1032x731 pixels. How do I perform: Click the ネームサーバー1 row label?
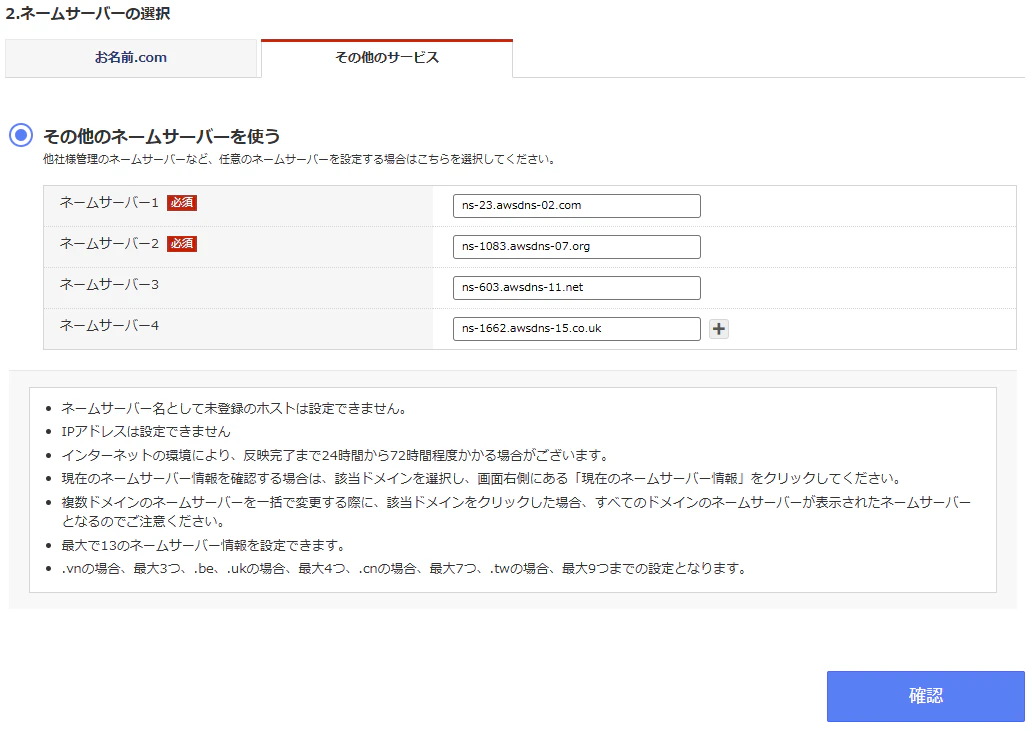[x=109, y=203]
